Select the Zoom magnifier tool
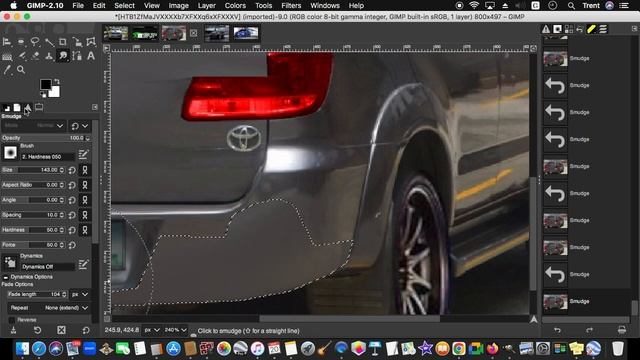The width and height of the screenshot is (640, 360). tap(21, 70)
